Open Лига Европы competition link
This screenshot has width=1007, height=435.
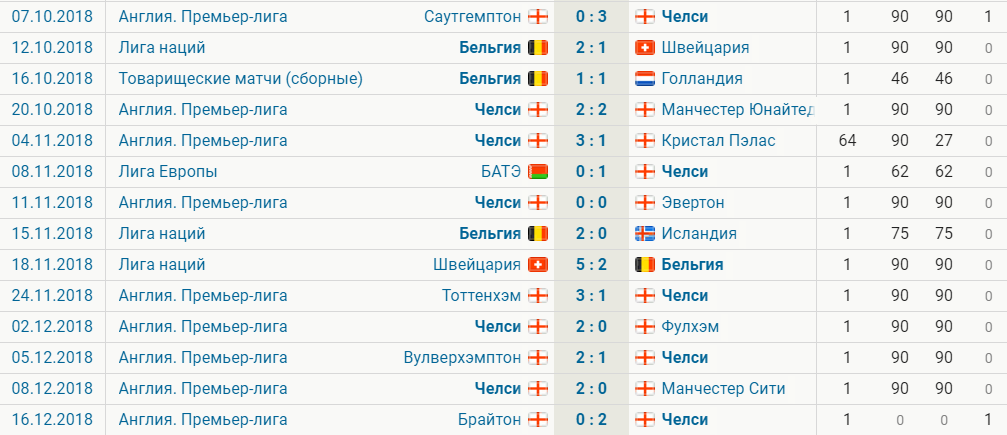[167, 171]
